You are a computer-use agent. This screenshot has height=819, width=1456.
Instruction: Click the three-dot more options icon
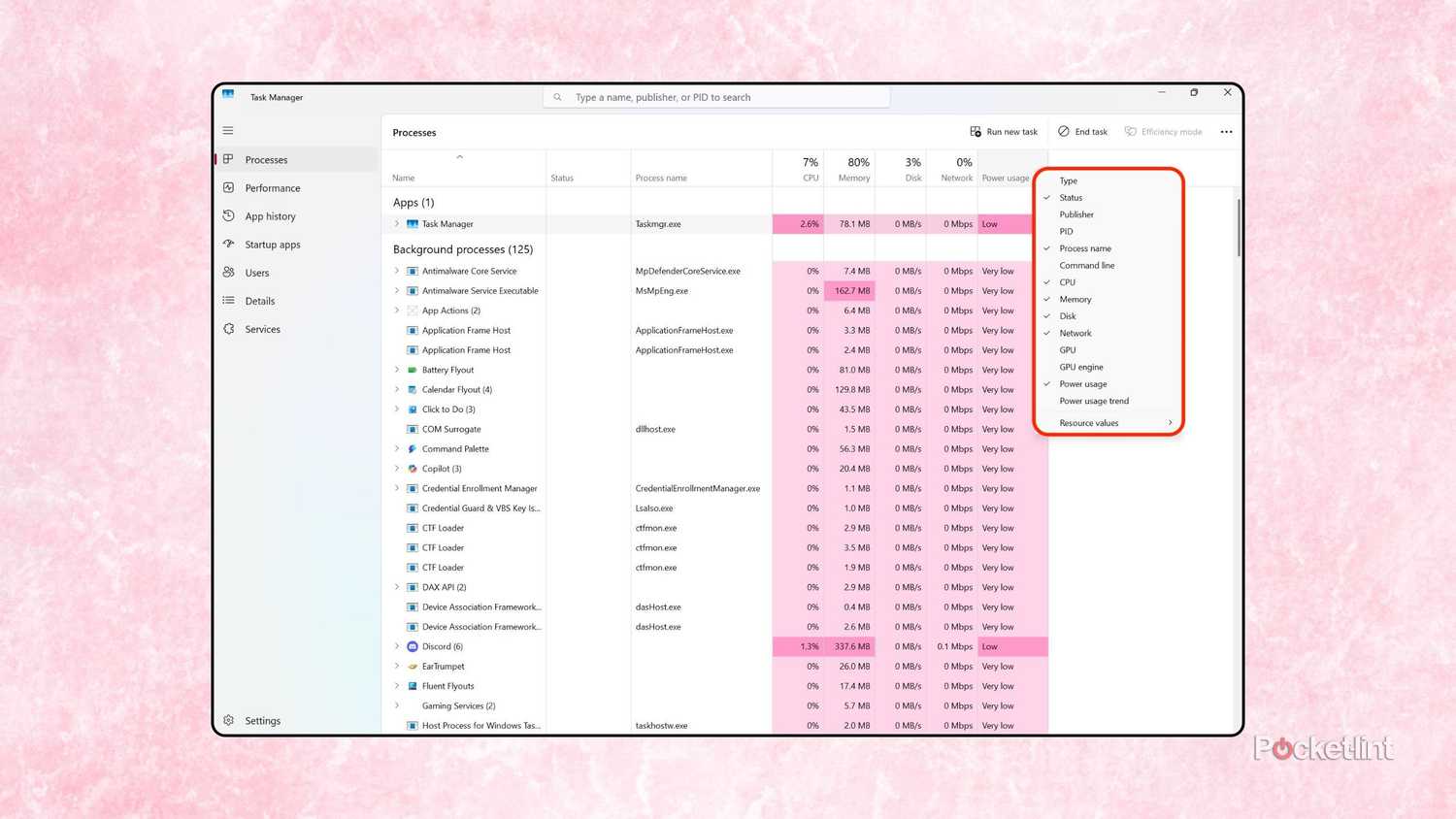[x=1226, y=132]
